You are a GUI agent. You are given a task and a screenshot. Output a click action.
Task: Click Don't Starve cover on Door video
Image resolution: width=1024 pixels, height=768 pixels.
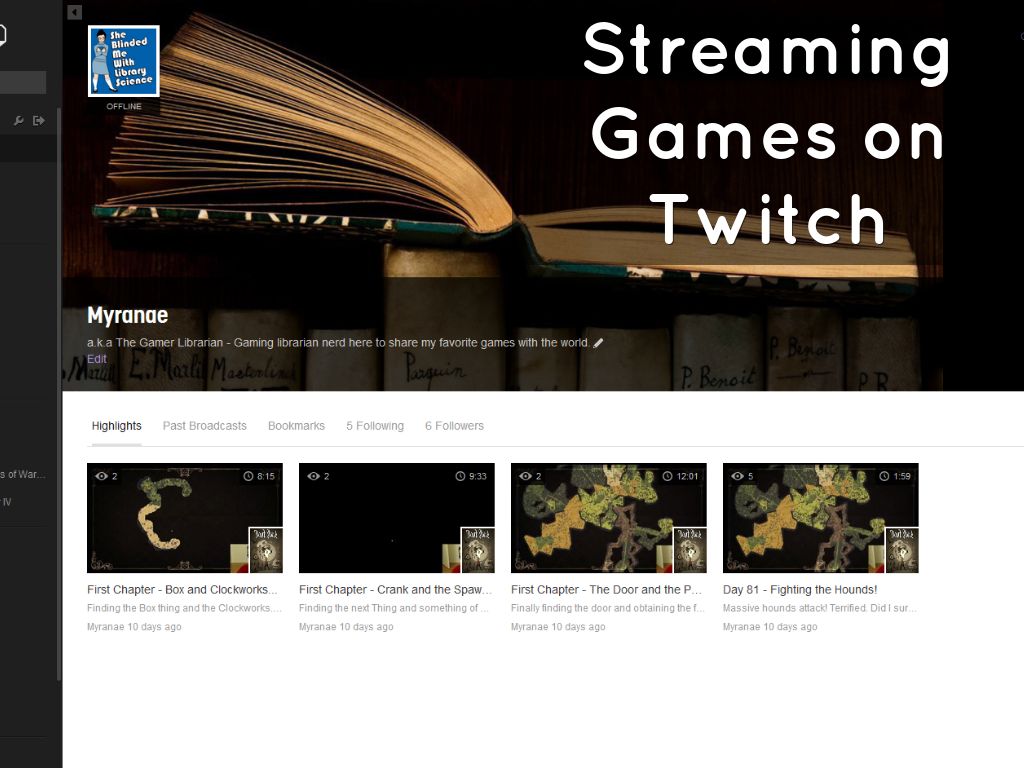[689, 549]
